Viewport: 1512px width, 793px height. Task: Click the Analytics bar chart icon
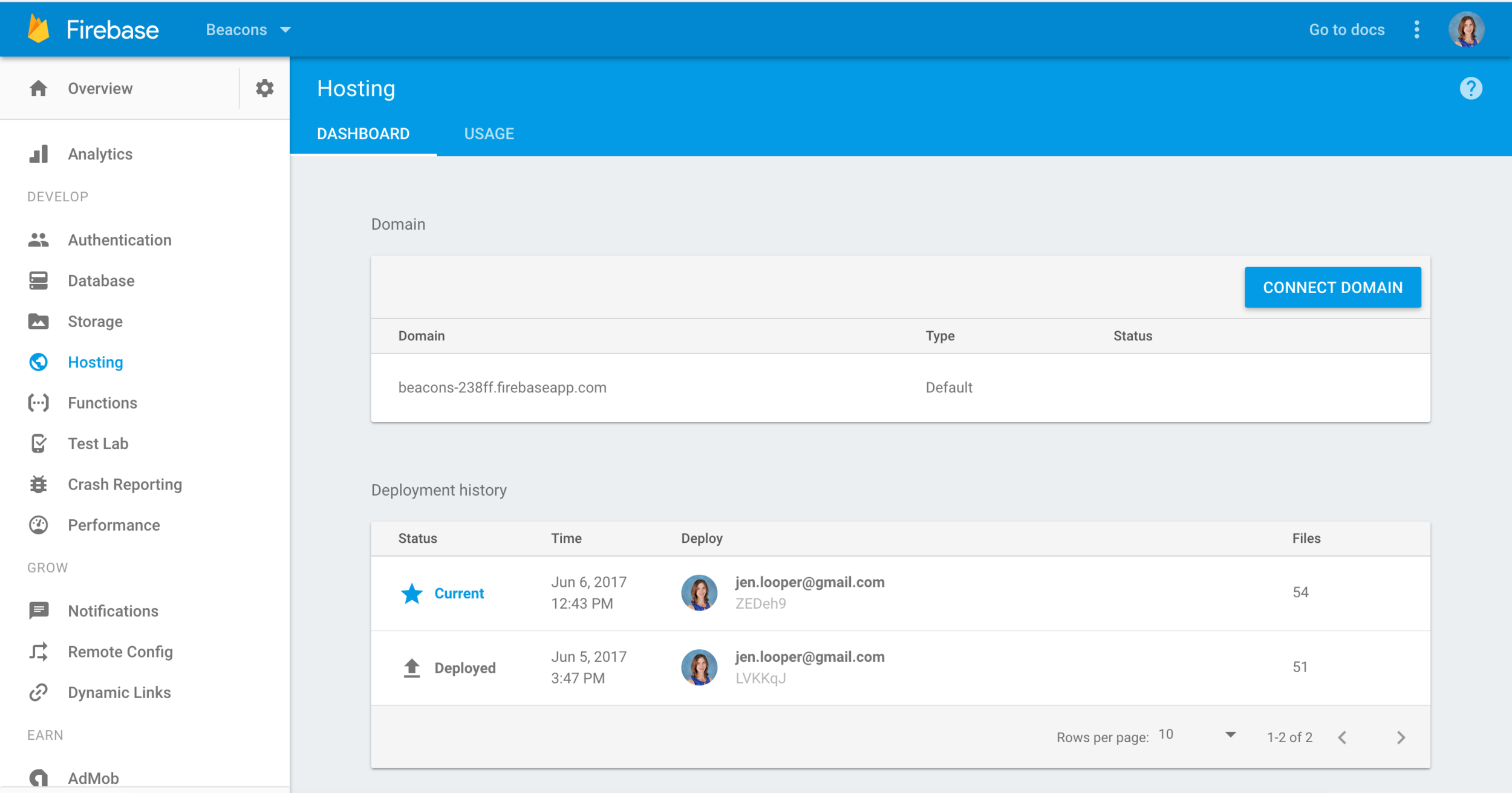39,154
